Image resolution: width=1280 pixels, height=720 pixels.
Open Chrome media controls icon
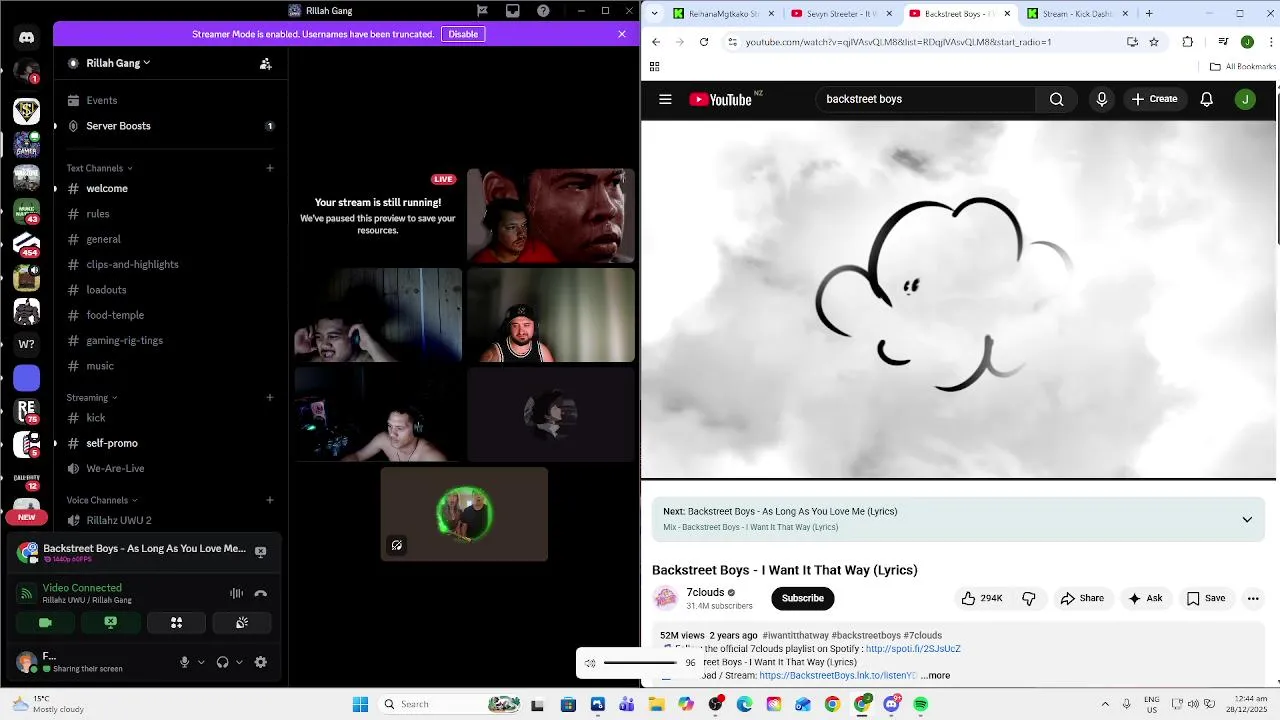click(1223, 42)
